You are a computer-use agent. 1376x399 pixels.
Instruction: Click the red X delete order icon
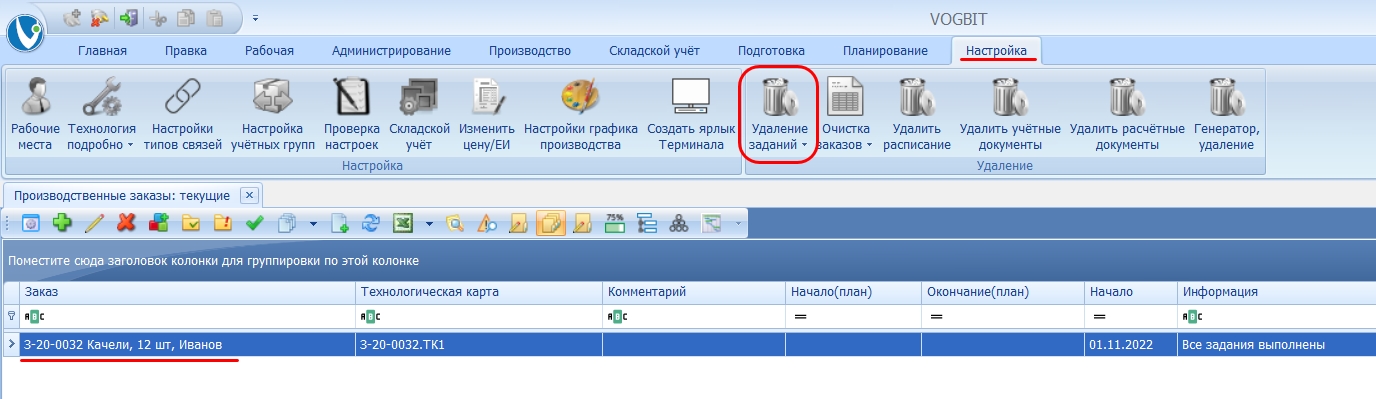coord(126,223)
